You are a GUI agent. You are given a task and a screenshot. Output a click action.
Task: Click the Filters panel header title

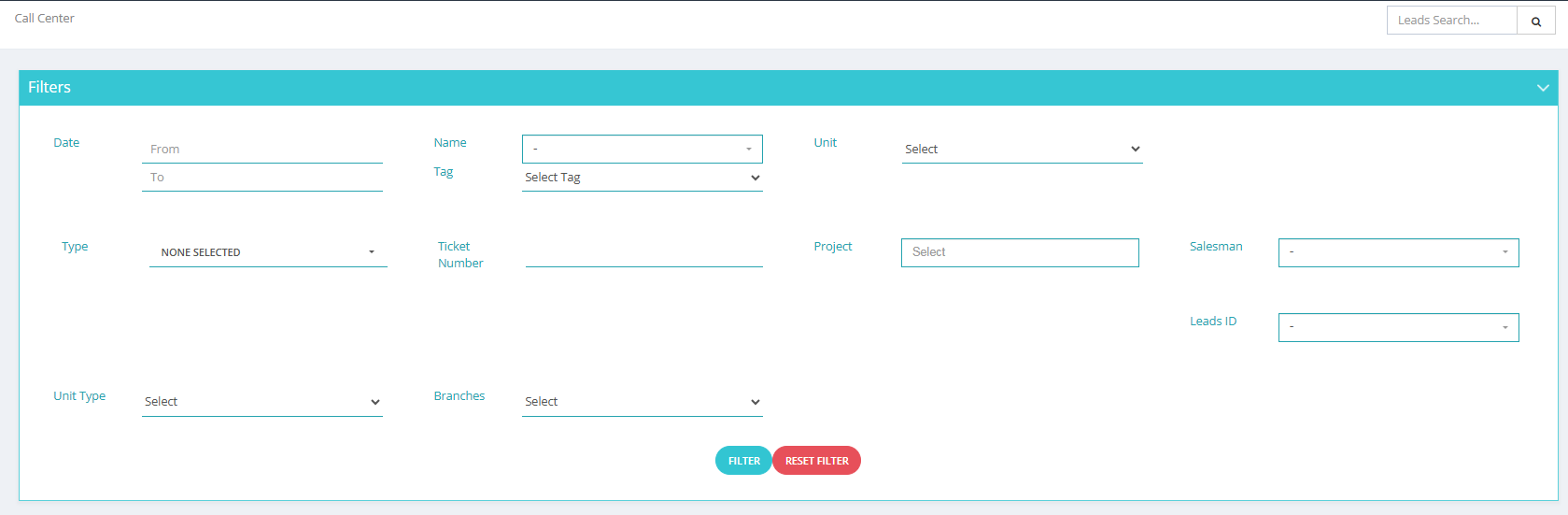49,88
